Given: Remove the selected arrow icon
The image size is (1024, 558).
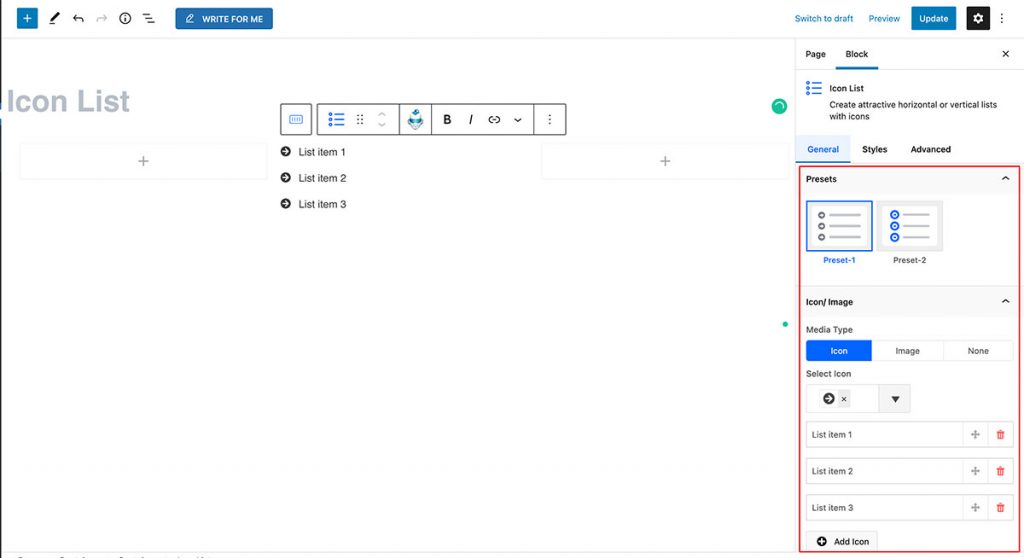Looking at the screenshot, I should click(x=844, y=399).
